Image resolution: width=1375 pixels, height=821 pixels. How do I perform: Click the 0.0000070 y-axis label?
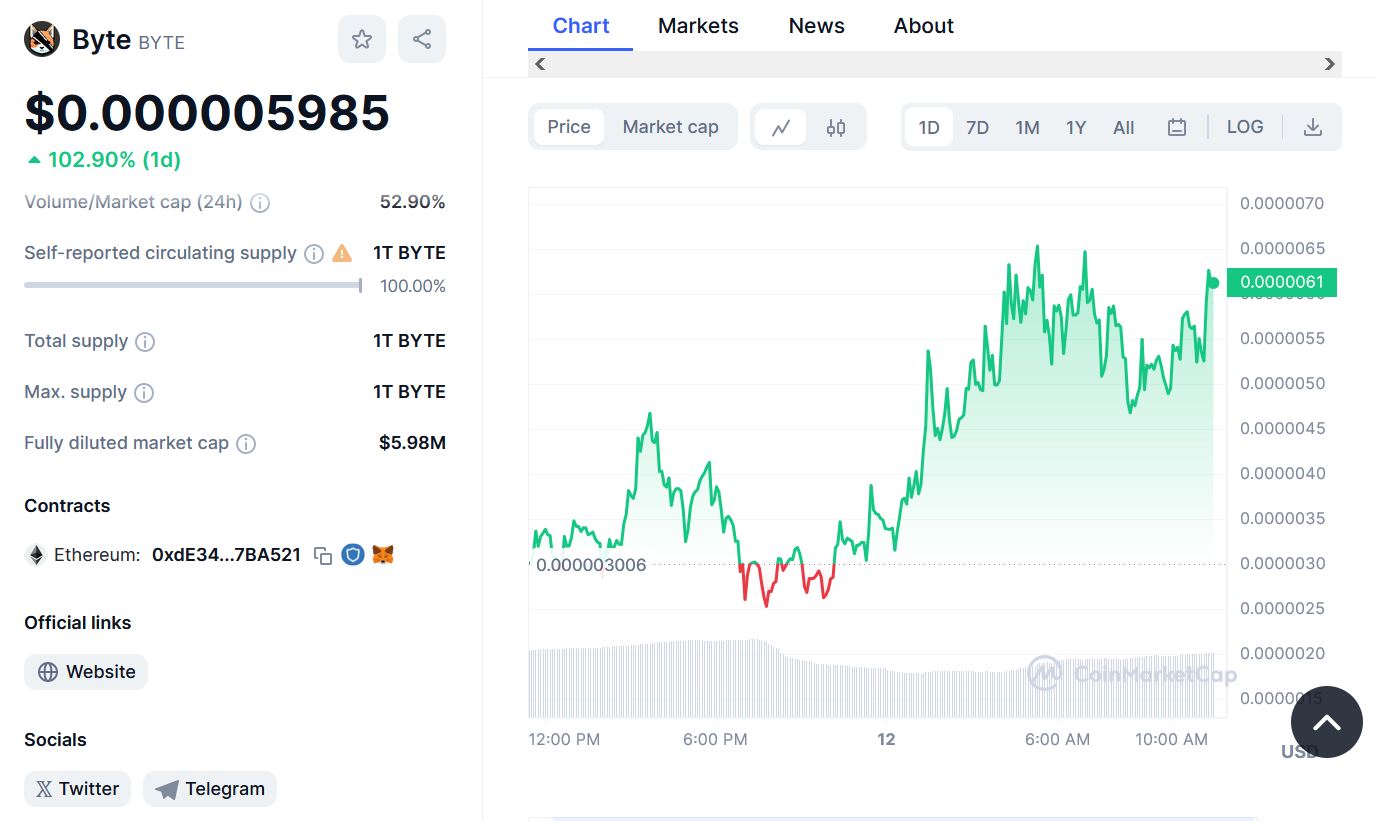[x=1282, y=204]
